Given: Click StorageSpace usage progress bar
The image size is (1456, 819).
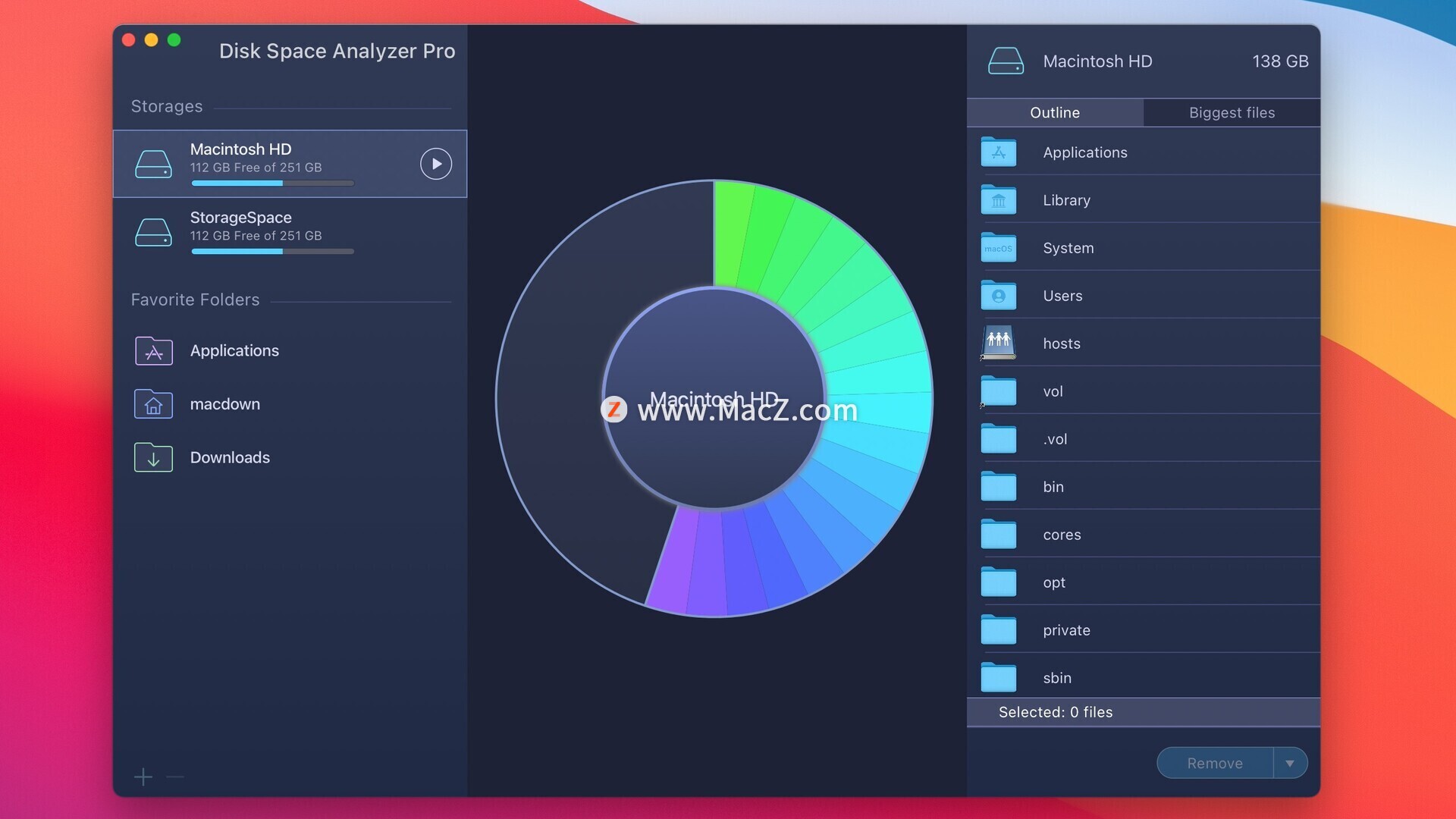Looking at the screenshot, I should 272,251.
